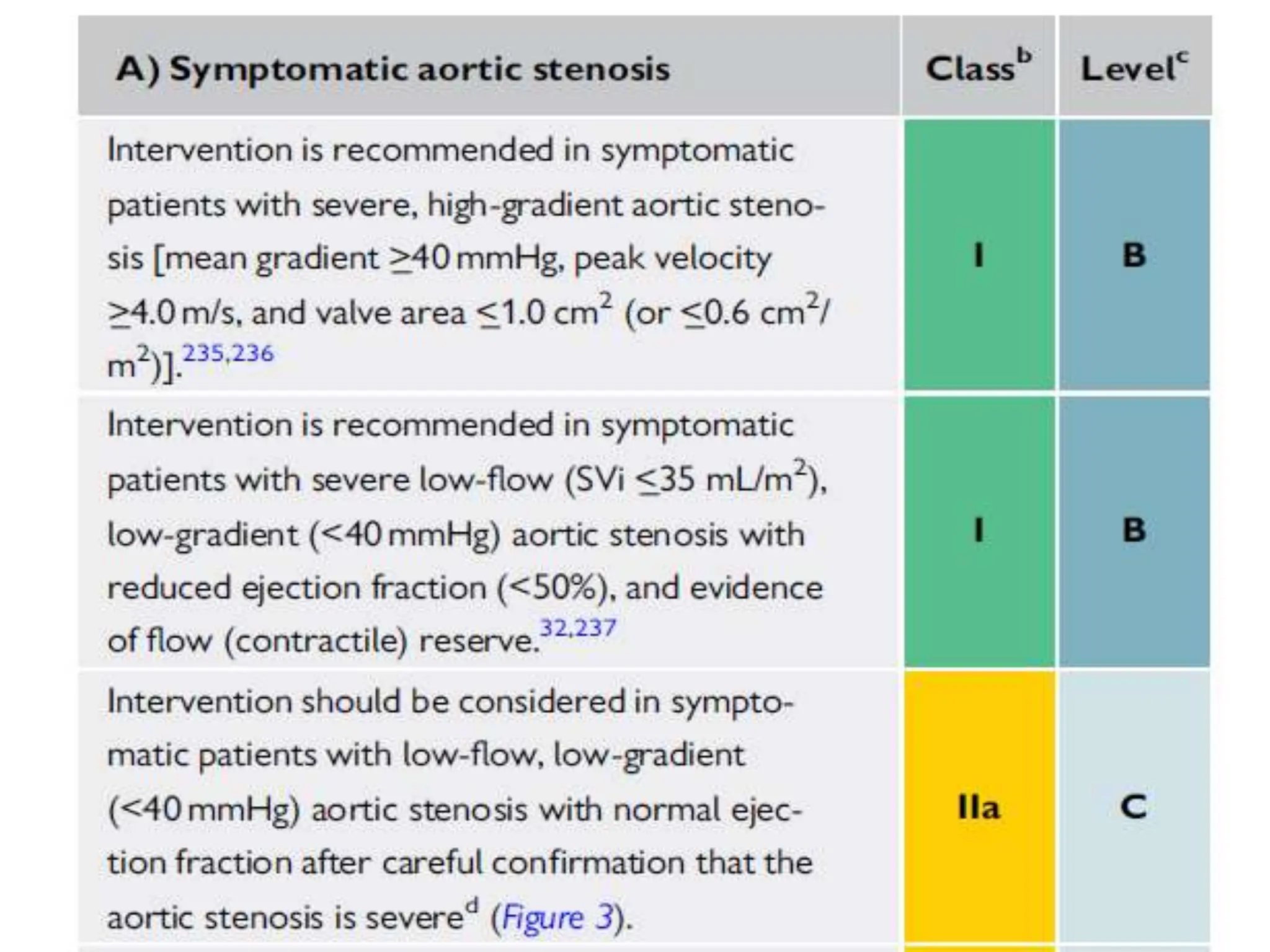
Task: Click the Class column header
Action: coord(971,68)
